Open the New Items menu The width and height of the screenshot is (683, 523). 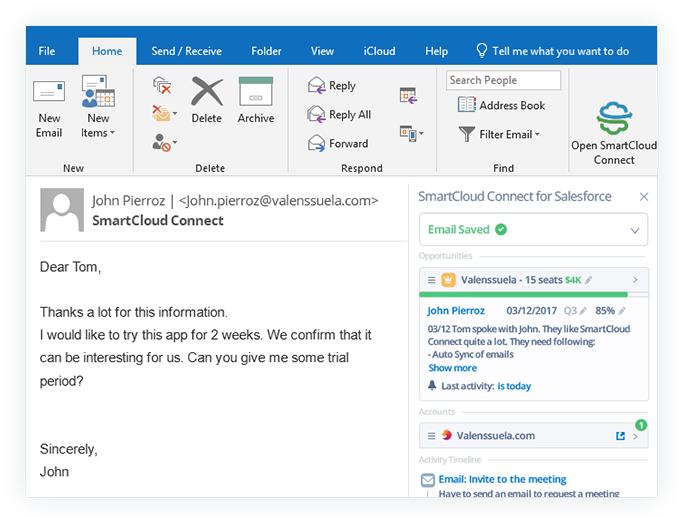click(98, 109)
